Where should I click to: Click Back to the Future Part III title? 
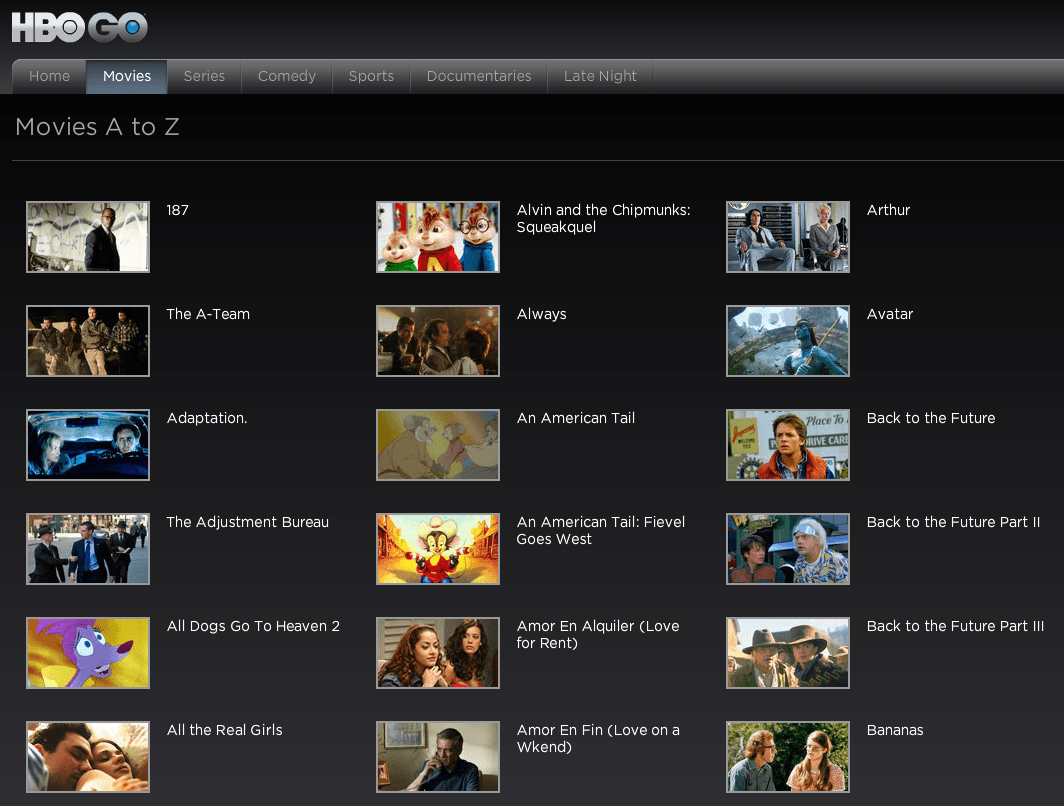(x=955, y=626)
